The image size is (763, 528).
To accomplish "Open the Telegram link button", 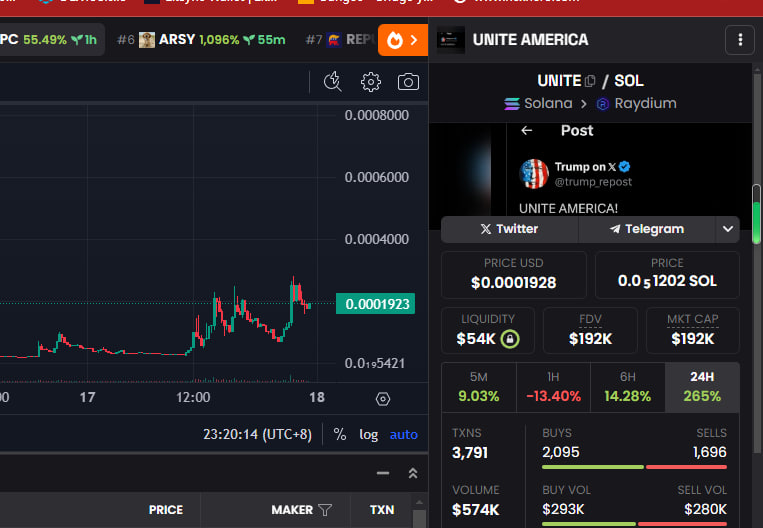I will coord(647,229).
